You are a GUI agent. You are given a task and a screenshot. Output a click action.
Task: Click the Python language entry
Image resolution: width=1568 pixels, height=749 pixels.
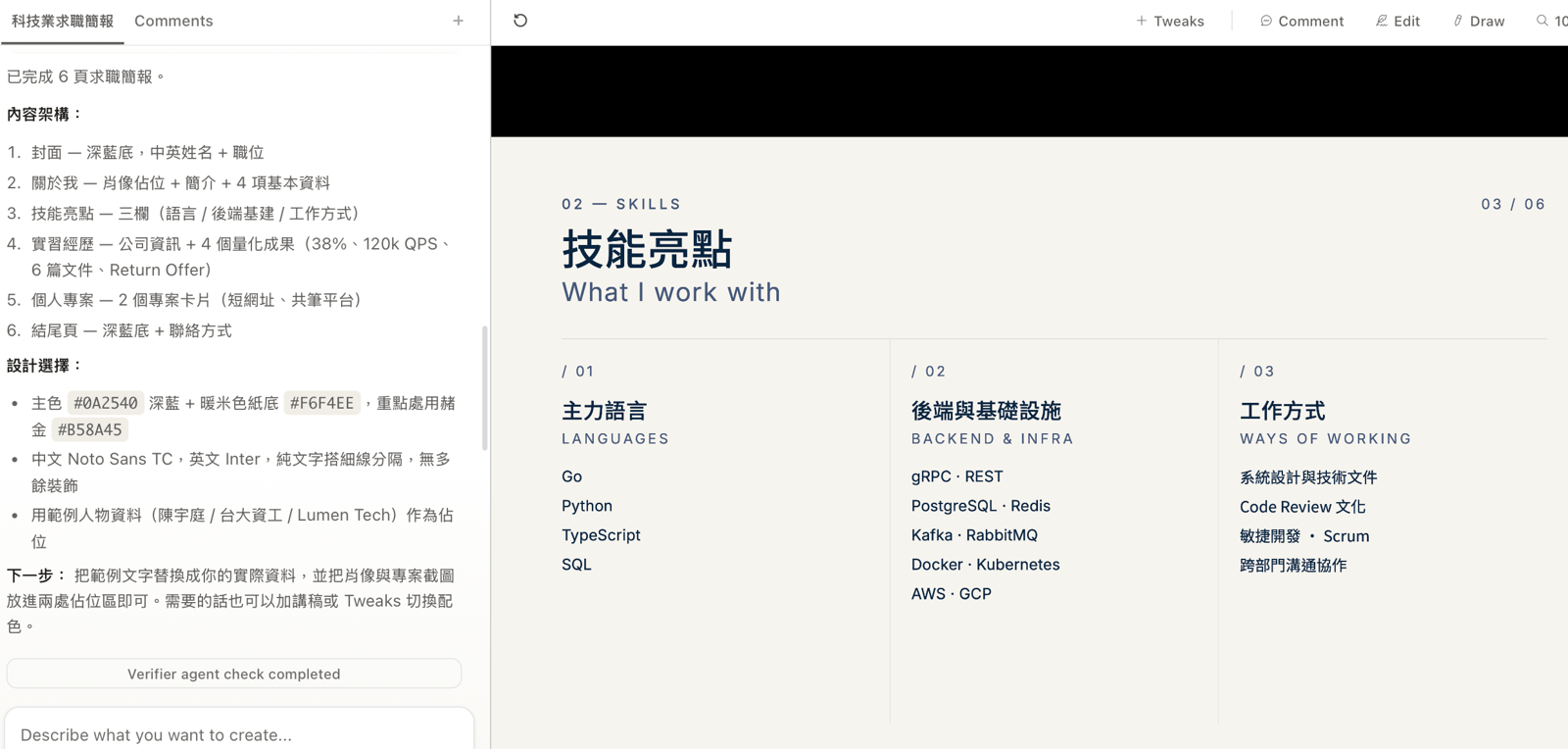click(587, 506)
